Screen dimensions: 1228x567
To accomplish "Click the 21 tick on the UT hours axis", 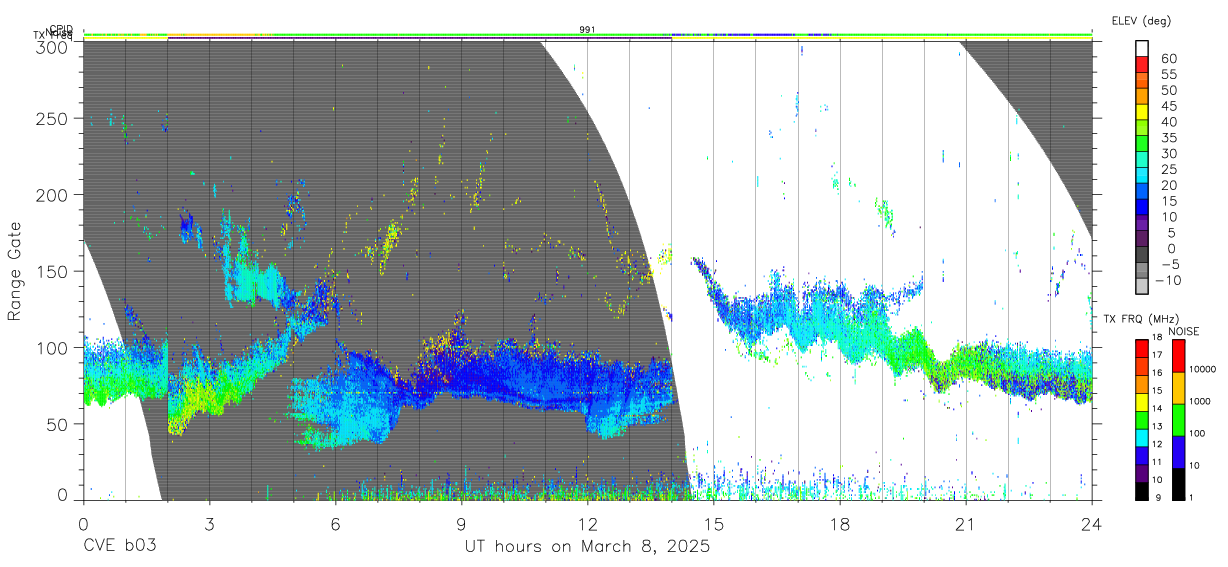I will (x=965, y=523).
